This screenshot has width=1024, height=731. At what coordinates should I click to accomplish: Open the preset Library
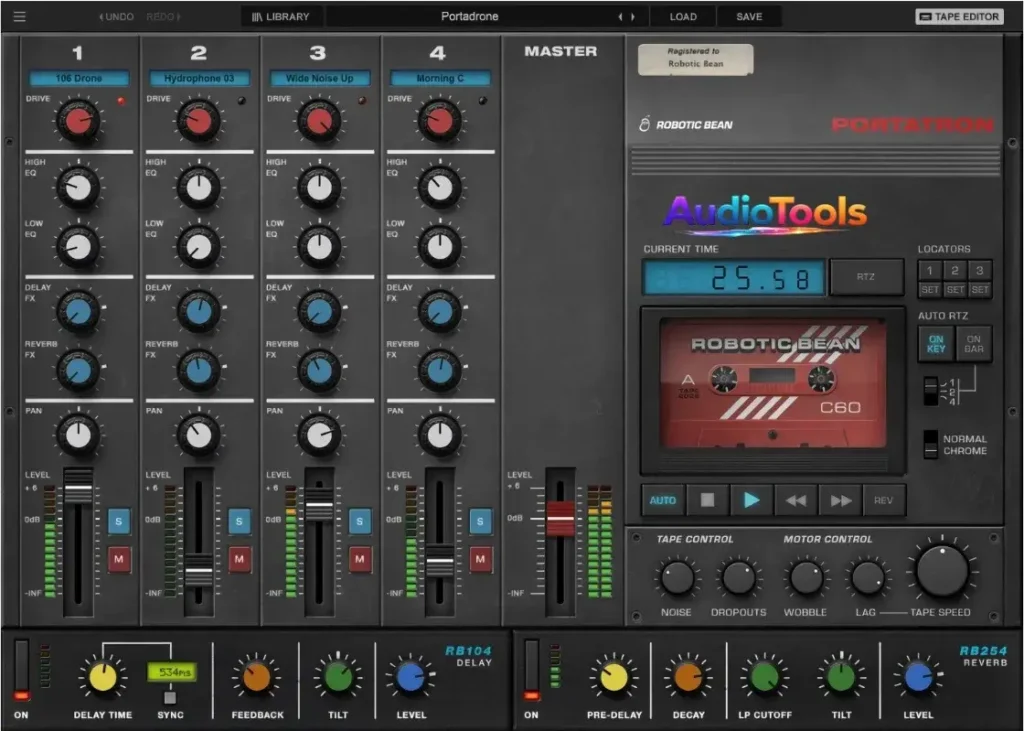280,17
